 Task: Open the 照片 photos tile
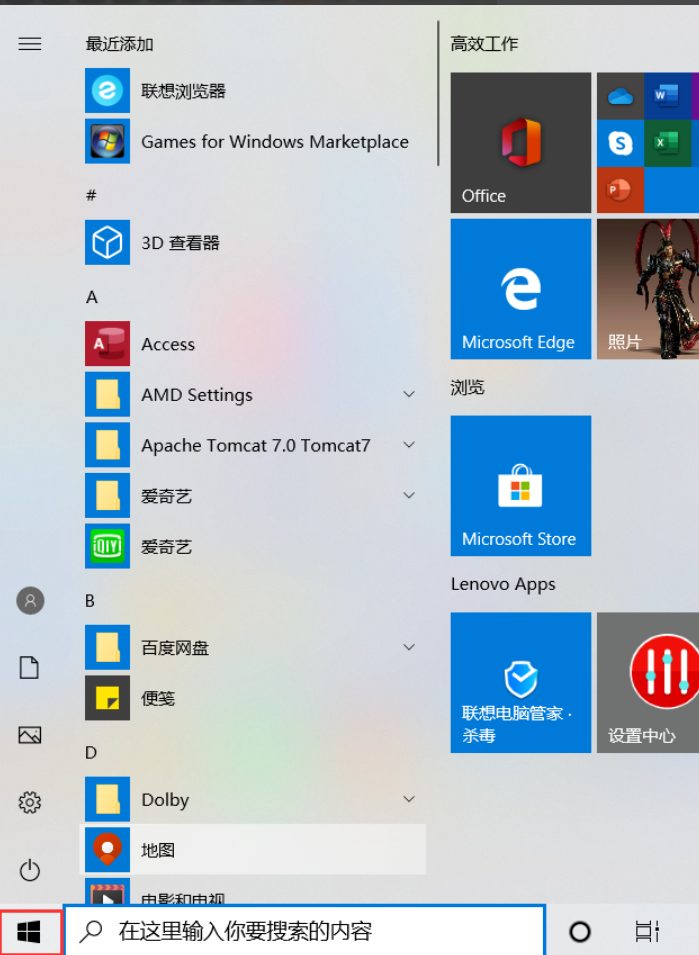(648, 289)
